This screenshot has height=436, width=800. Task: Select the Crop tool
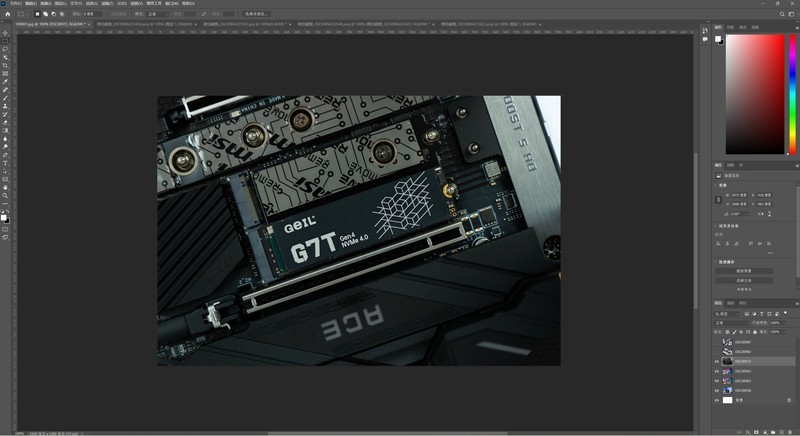click(6, 66)
